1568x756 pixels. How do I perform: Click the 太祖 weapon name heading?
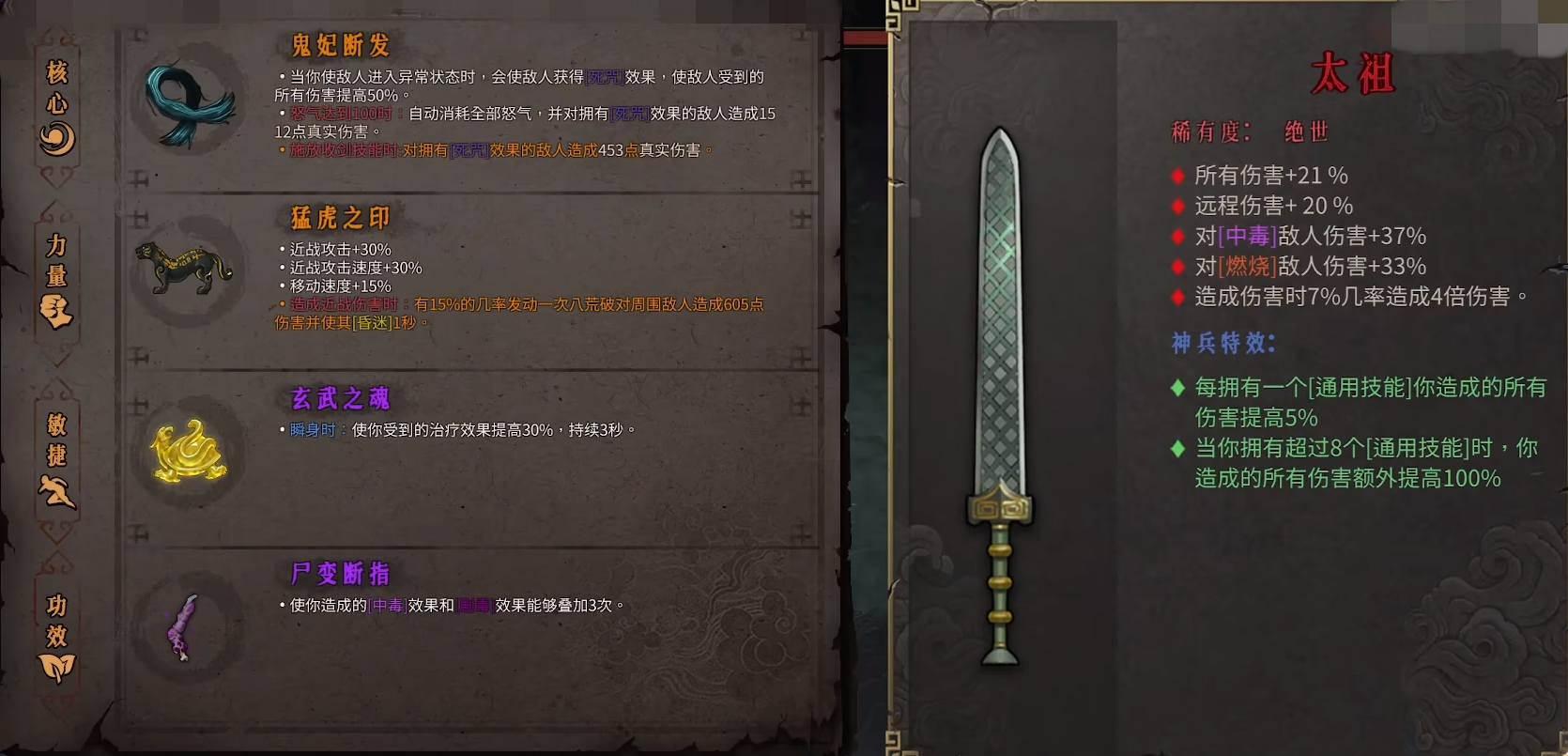click(x=1353, y=73)
